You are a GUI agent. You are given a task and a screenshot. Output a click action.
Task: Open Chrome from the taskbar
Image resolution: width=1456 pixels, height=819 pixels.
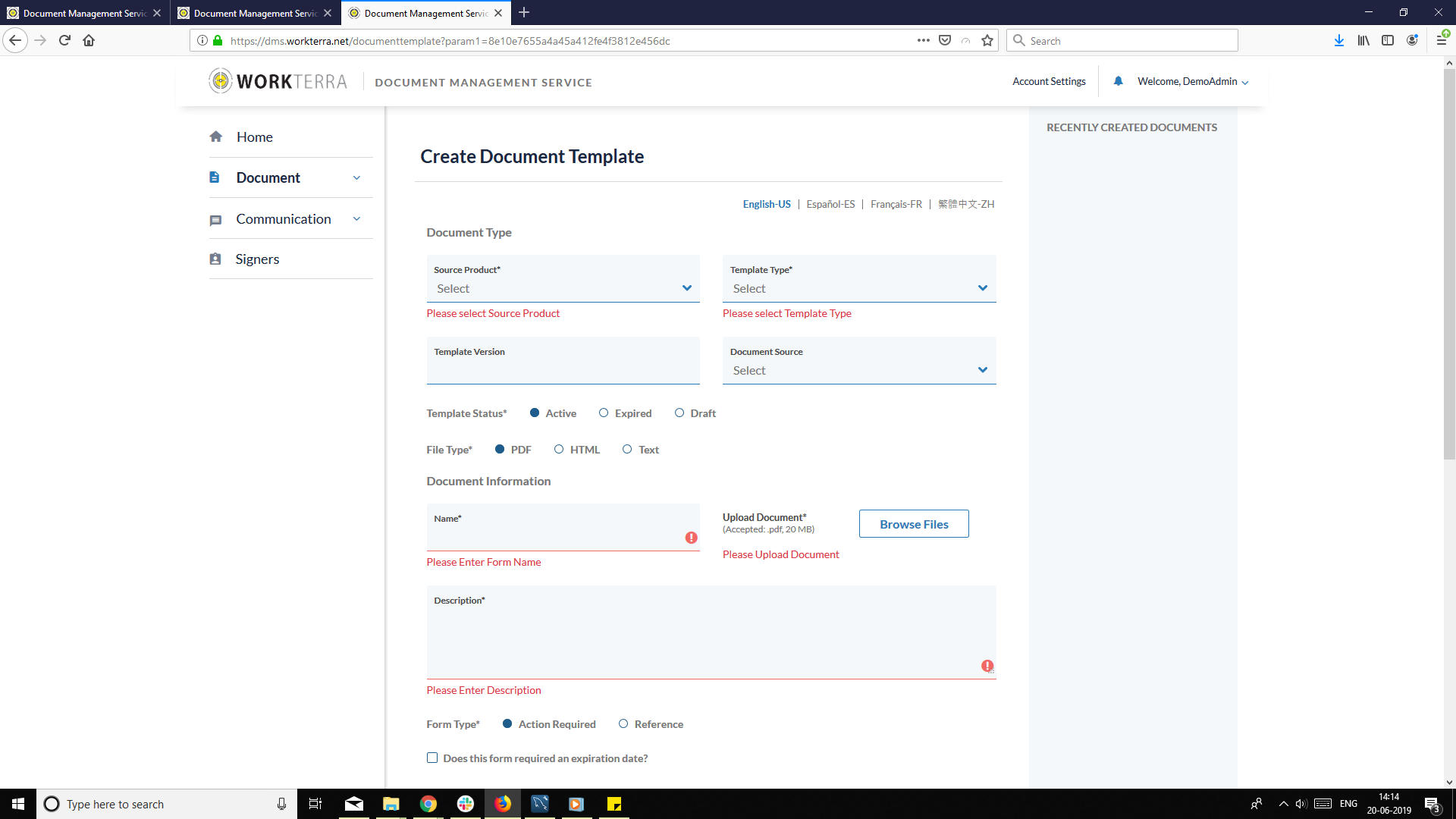(428, 804)
